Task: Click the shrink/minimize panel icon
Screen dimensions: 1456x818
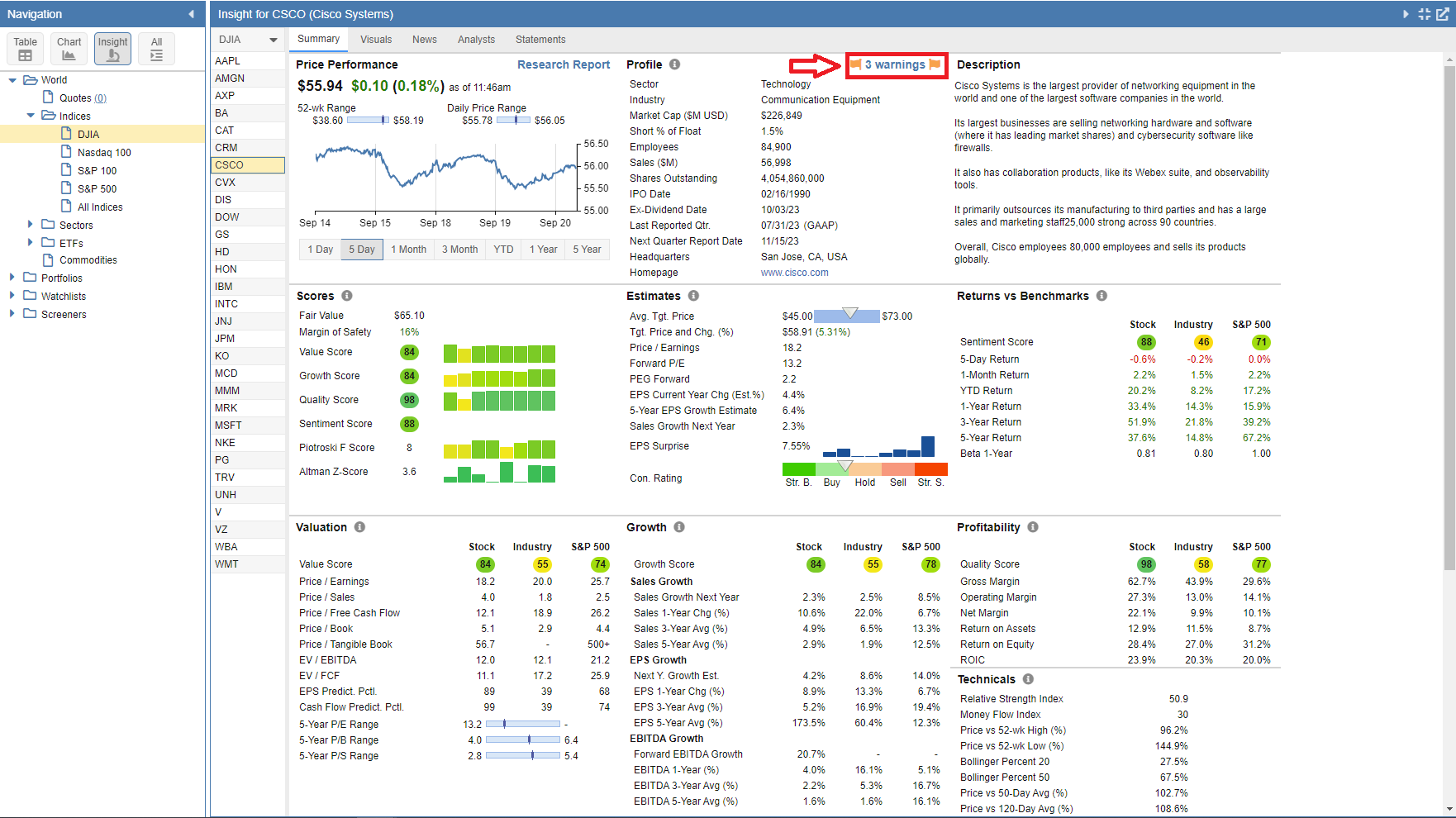Action: pos(1425,14)
